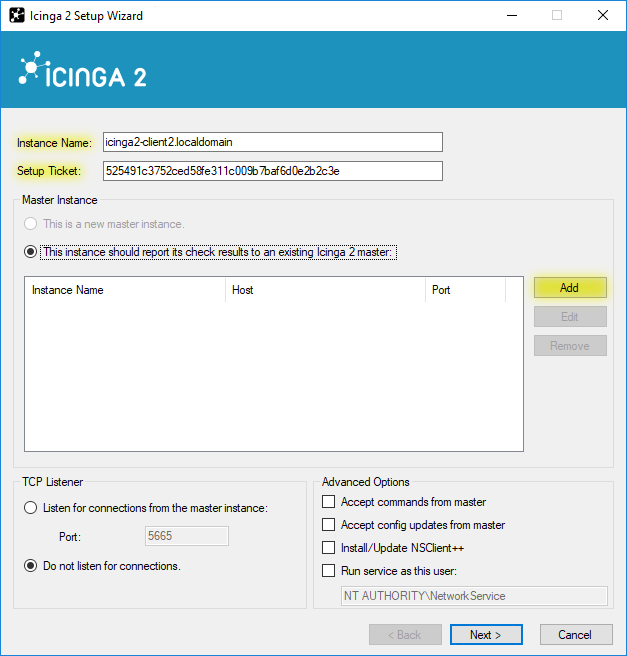Enable 'Accept config updates from master' checkbox
627x656 pixels.
click(x=328, y=525)
